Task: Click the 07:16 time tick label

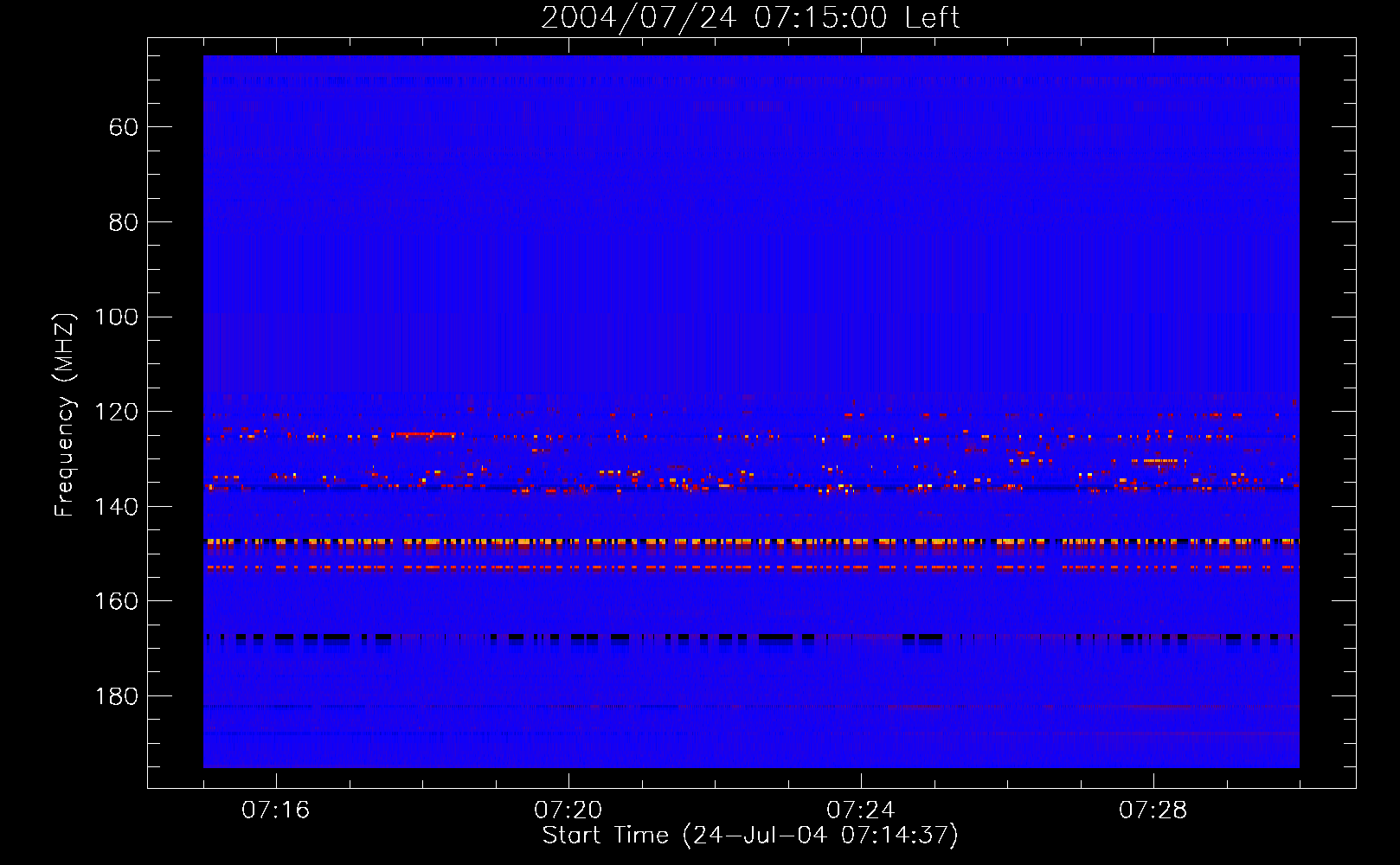Action: tap(275, 810)
